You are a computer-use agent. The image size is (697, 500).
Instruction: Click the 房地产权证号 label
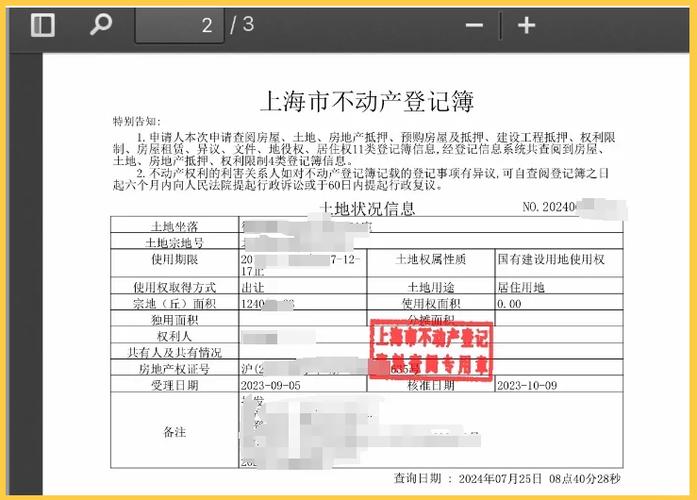[174, 369]
